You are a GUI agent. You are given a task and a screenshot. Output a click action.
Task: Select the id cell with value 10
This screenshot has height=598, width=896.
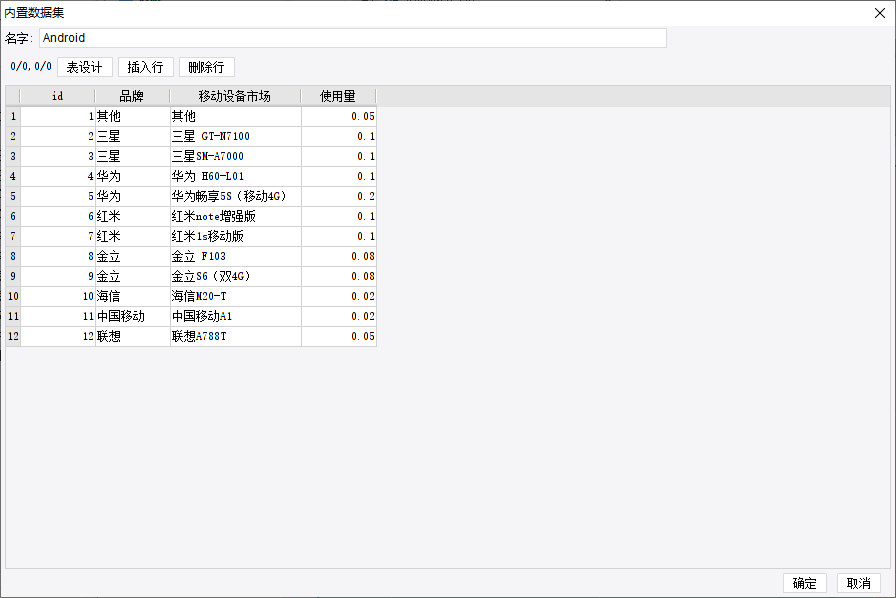click(x=58, y=297)
